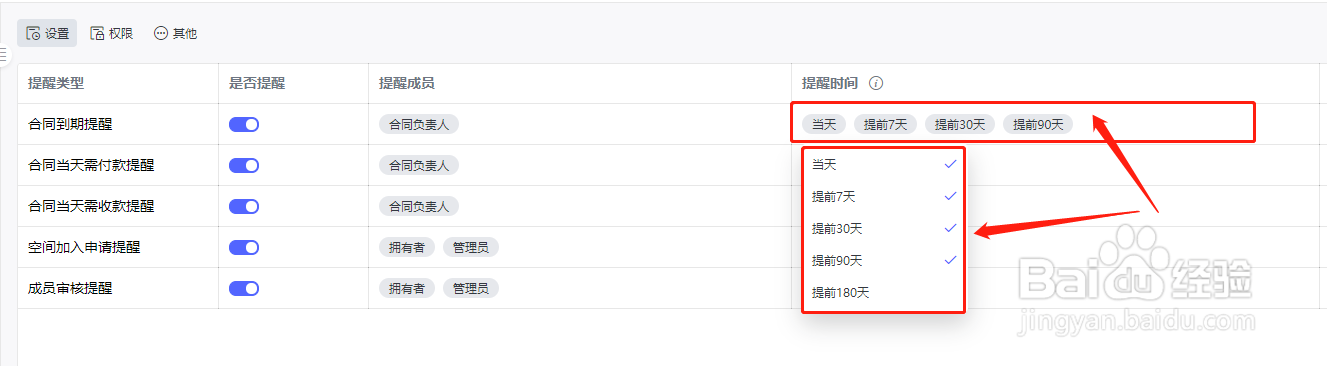This screenshot has height=366, width=1327.
Task: Toggle the 合同到期提醒 reminder switch
Action: point(244,124)
